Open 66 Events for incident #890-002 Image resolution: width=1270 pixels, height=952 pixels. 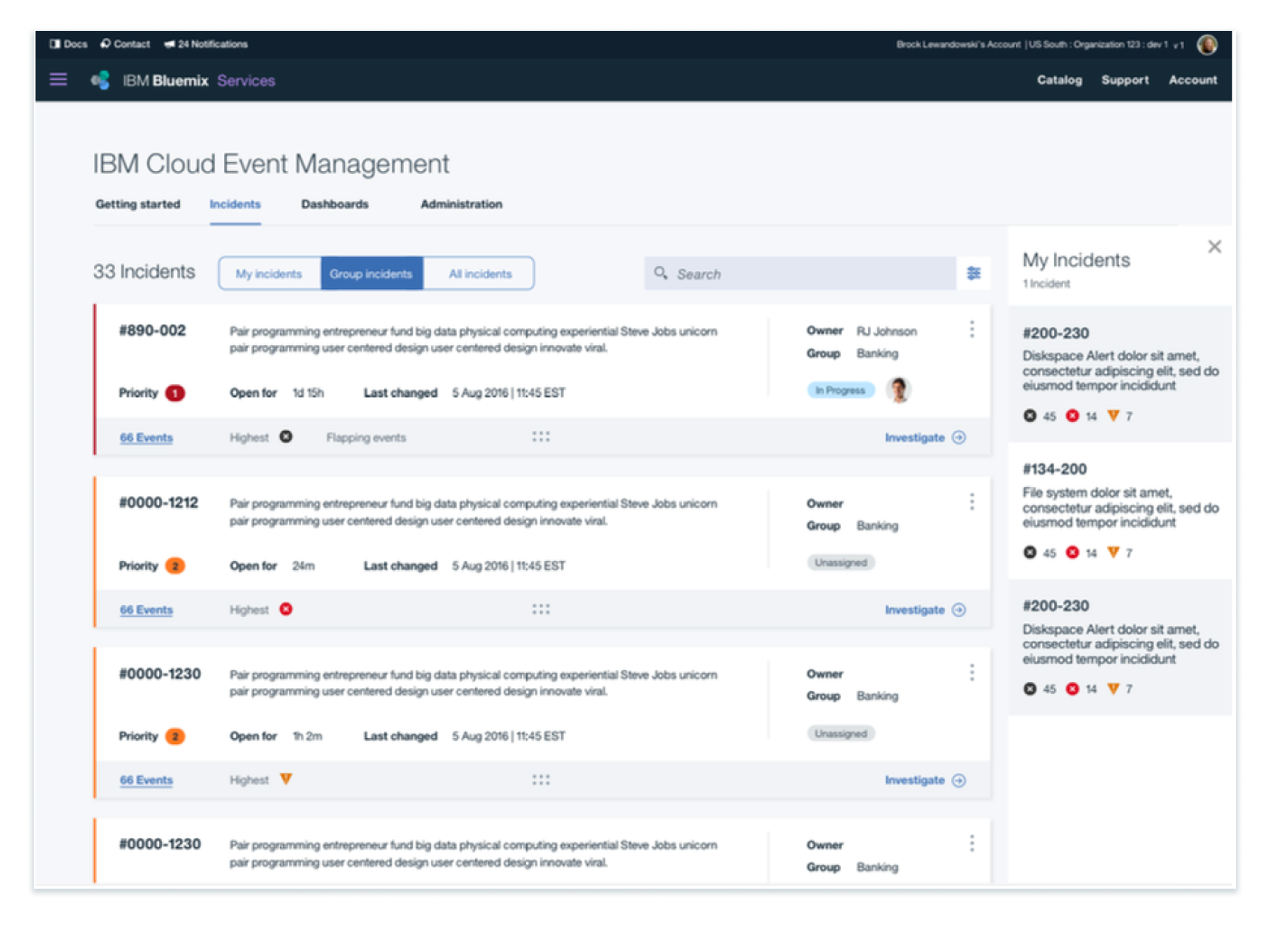tap(146, 437)
